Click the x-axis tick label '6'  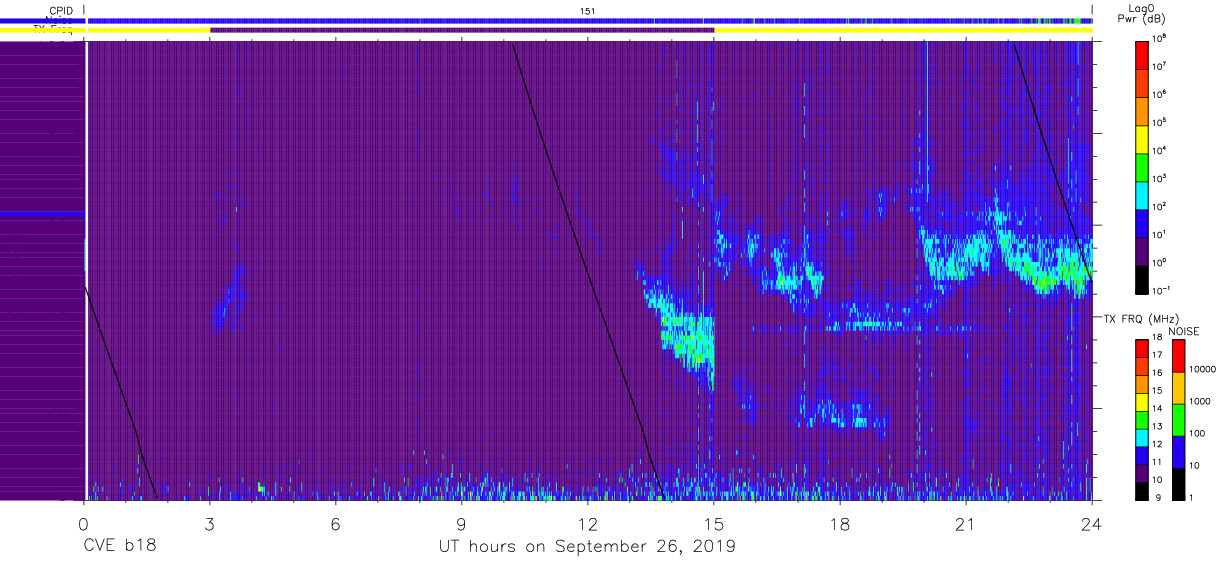[335, 523]
